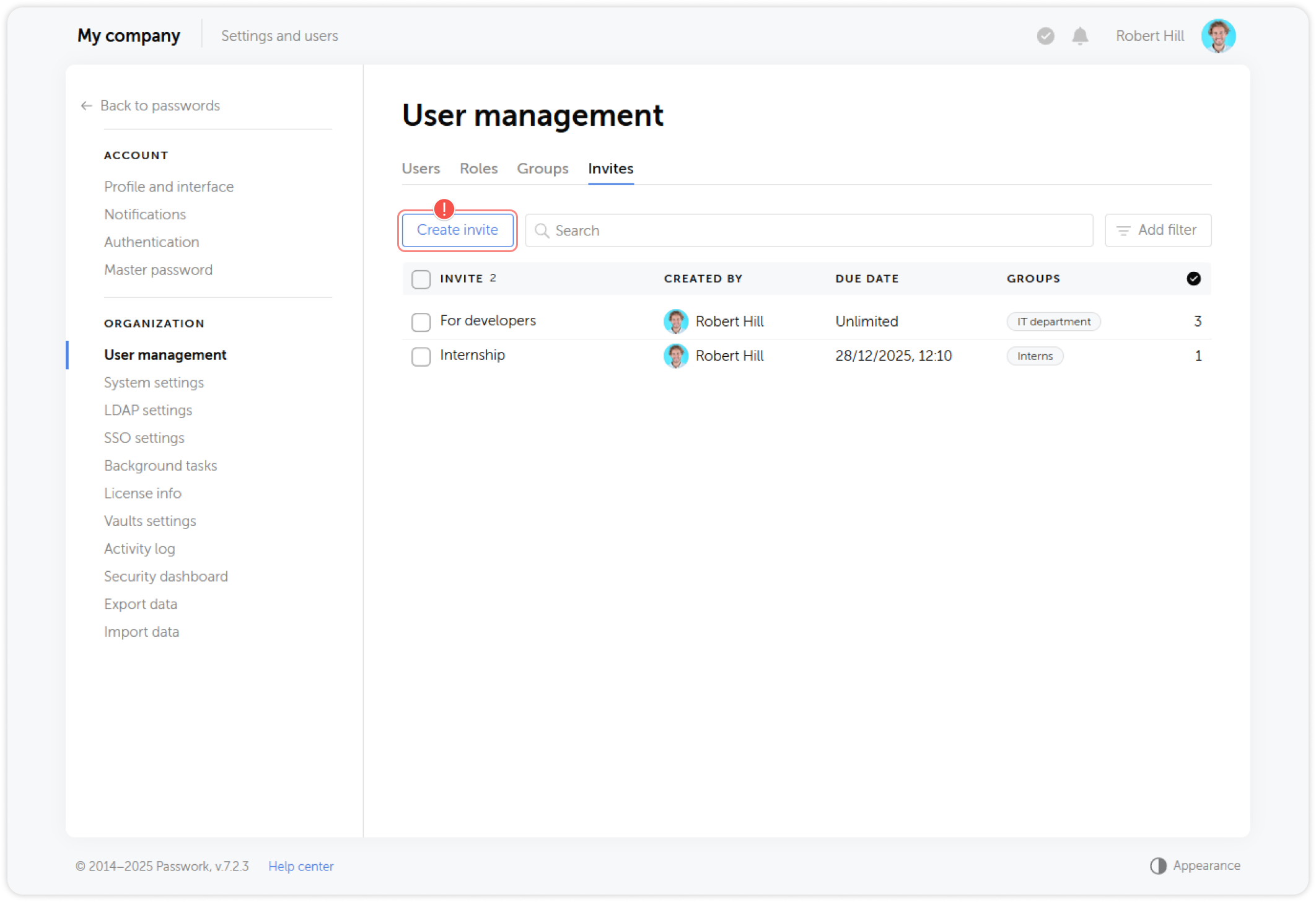Click the notification bell icon

(1080, 36)
